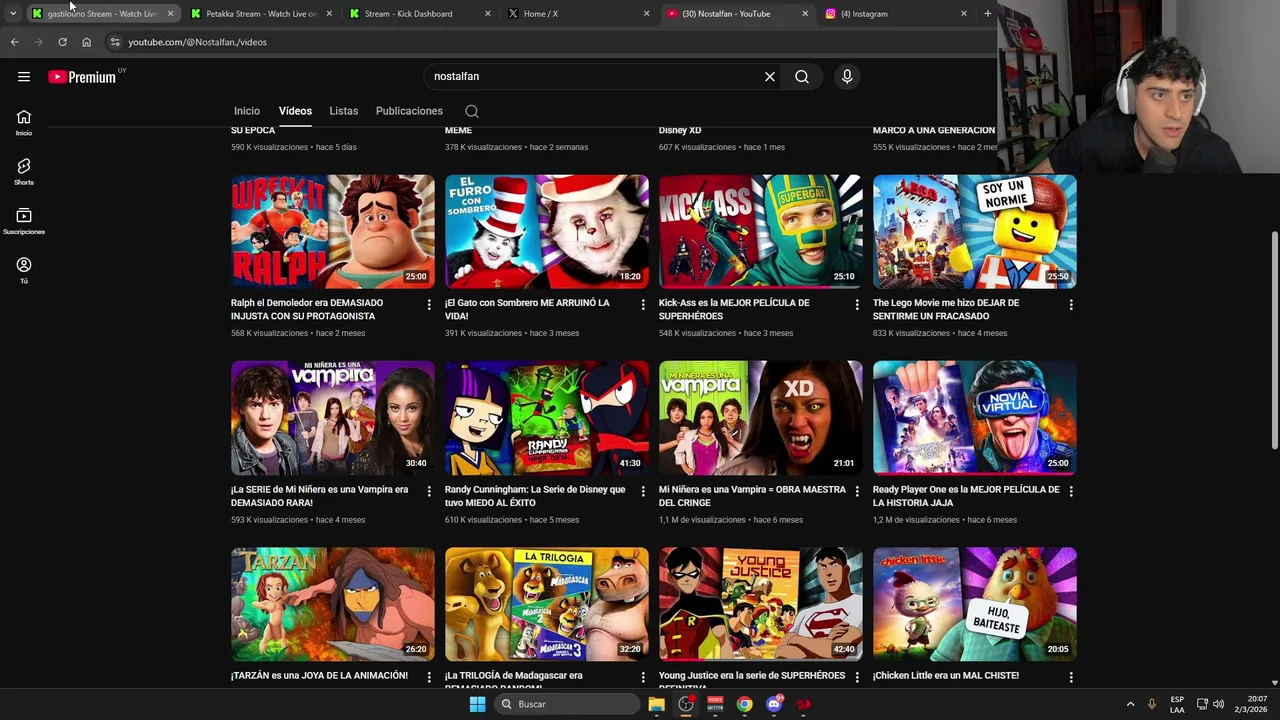The width and height of the screenshot is (1280, 720).
Task: Show hidden system tray icons
Action: pos(1130,704)
